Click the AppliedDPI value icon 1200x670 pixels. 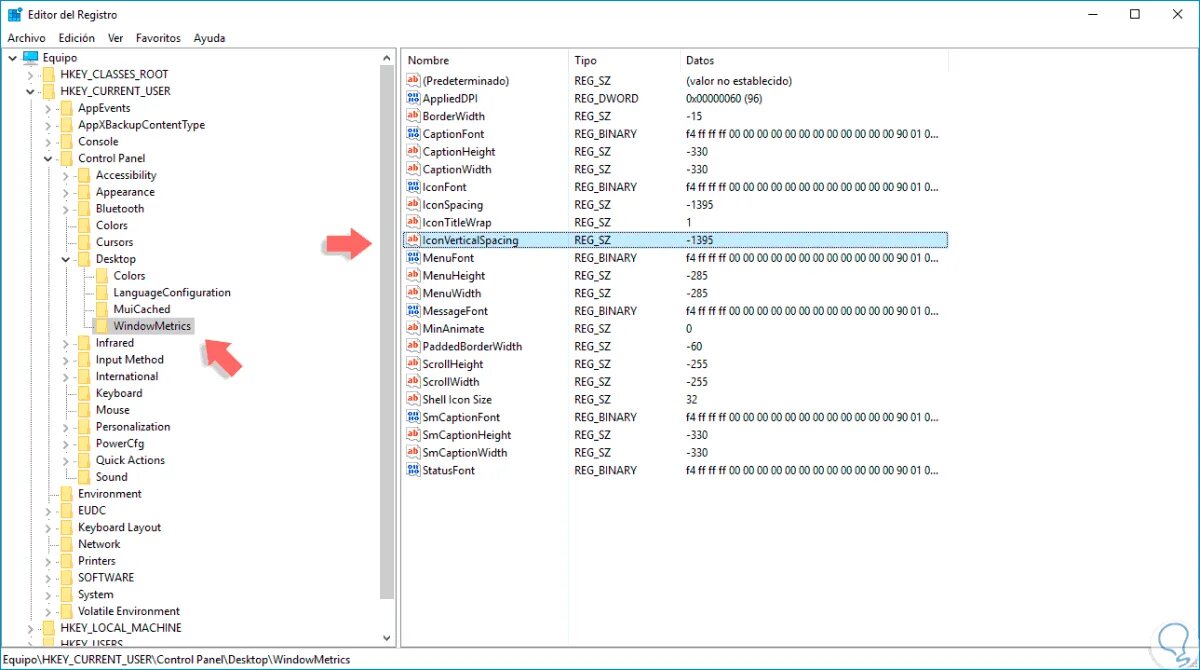[x=413, y=98]
